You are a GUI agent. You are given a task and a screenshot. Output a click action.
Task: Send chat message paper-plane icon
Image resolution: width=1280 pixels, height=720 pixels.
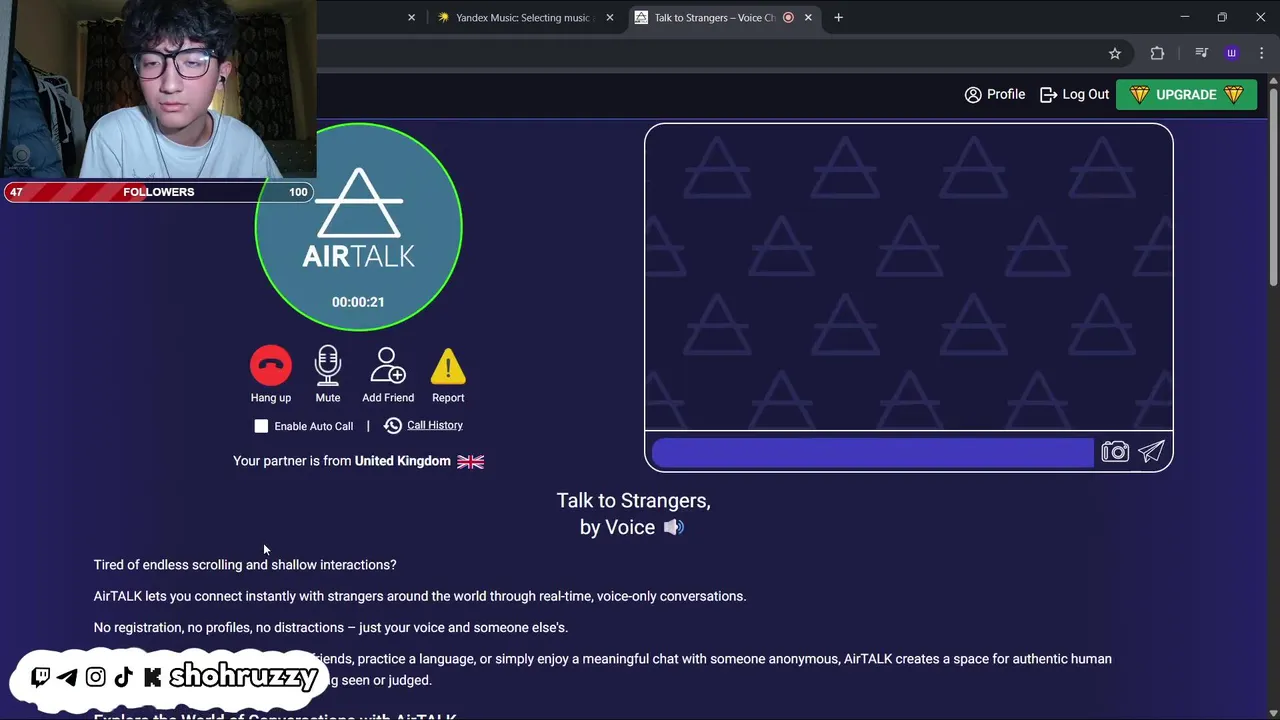tap(1152, 452)
